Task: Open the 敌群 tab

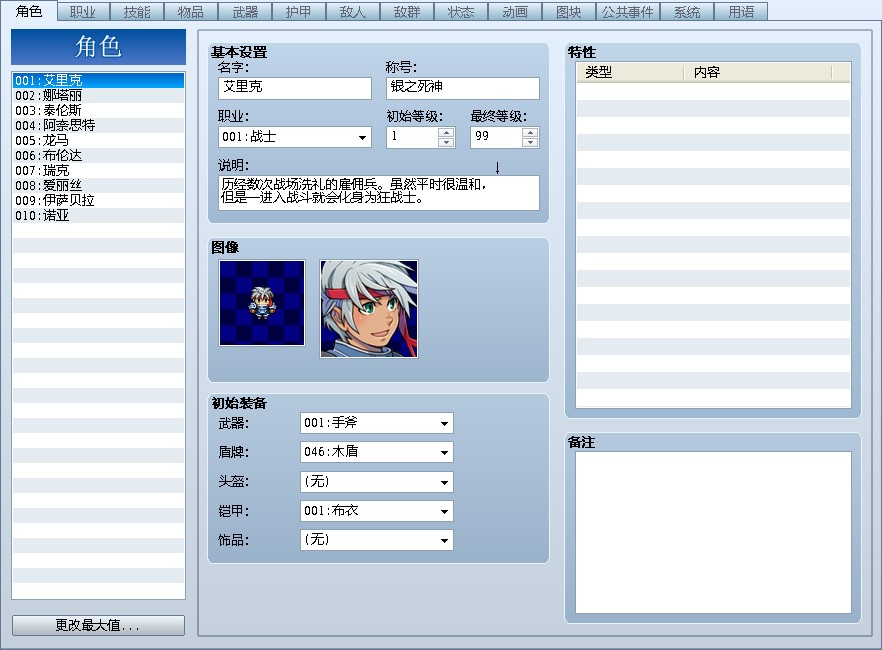Action: (407, 12)
